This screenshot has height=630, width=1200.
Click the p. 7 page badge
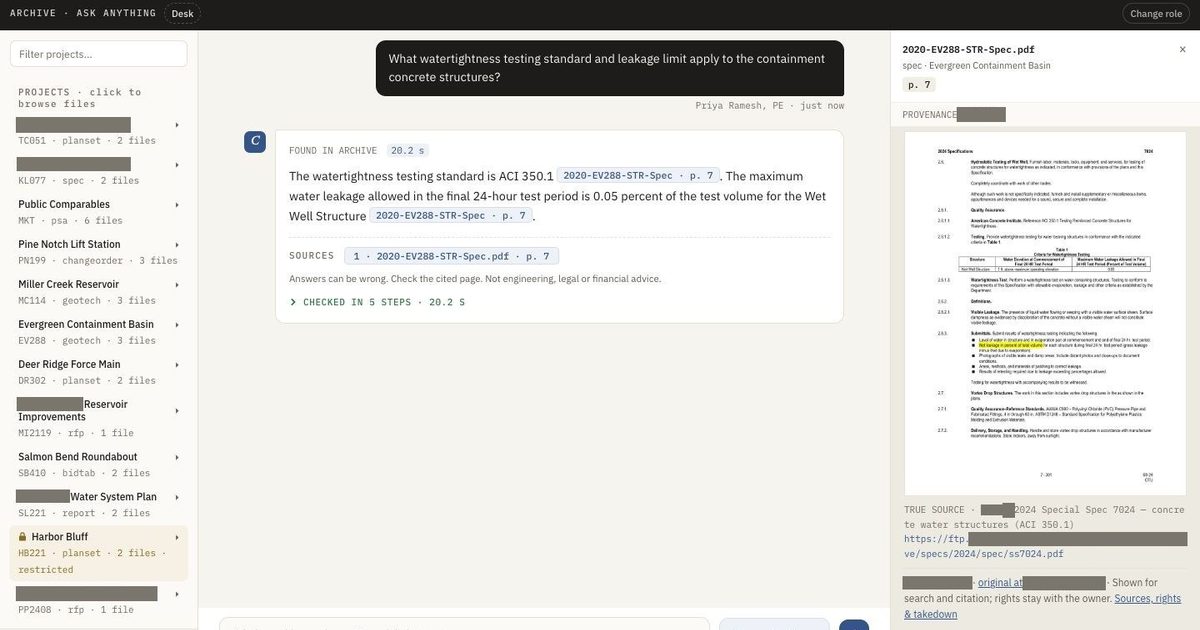(x=920, y=85)
